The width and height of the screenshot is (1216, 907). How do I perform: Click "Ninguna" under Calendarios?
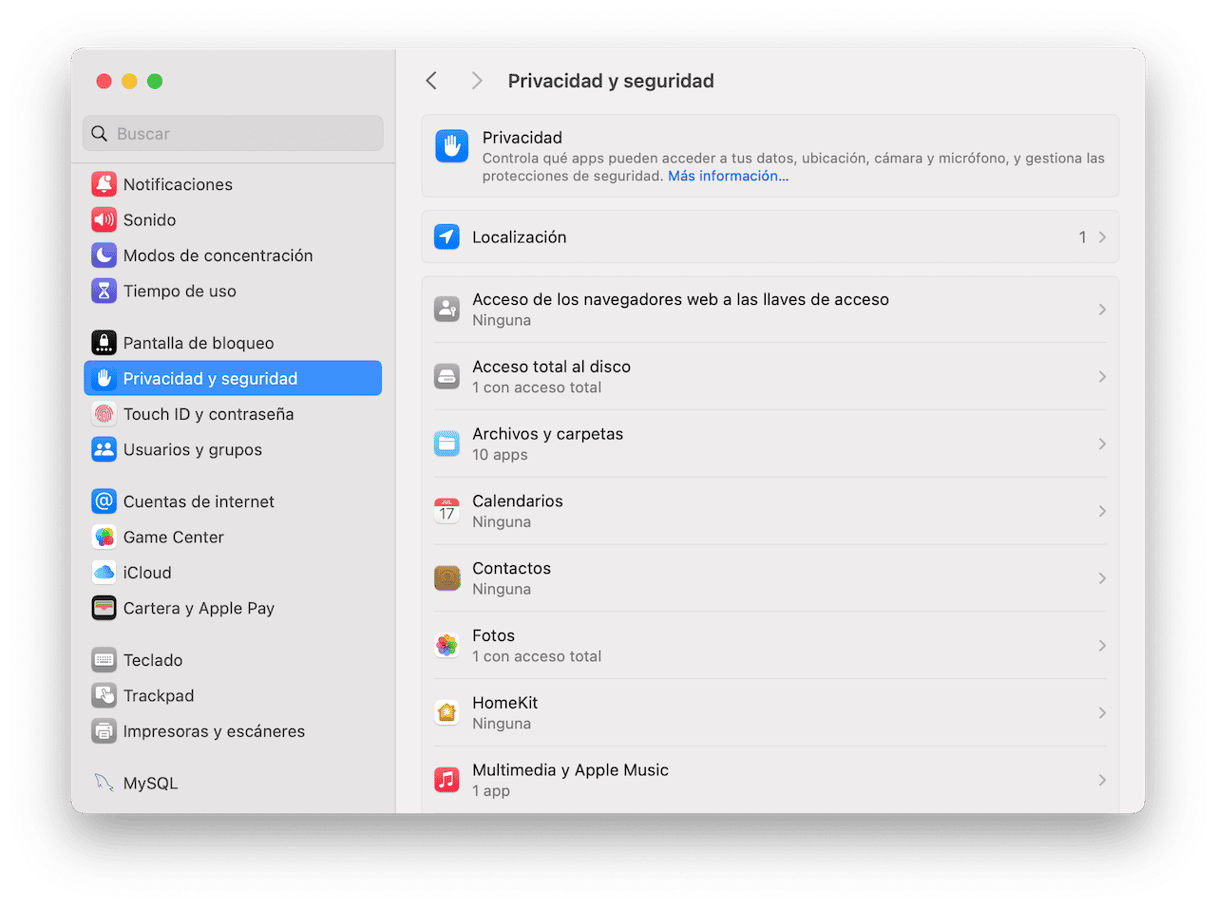point(501,522)
